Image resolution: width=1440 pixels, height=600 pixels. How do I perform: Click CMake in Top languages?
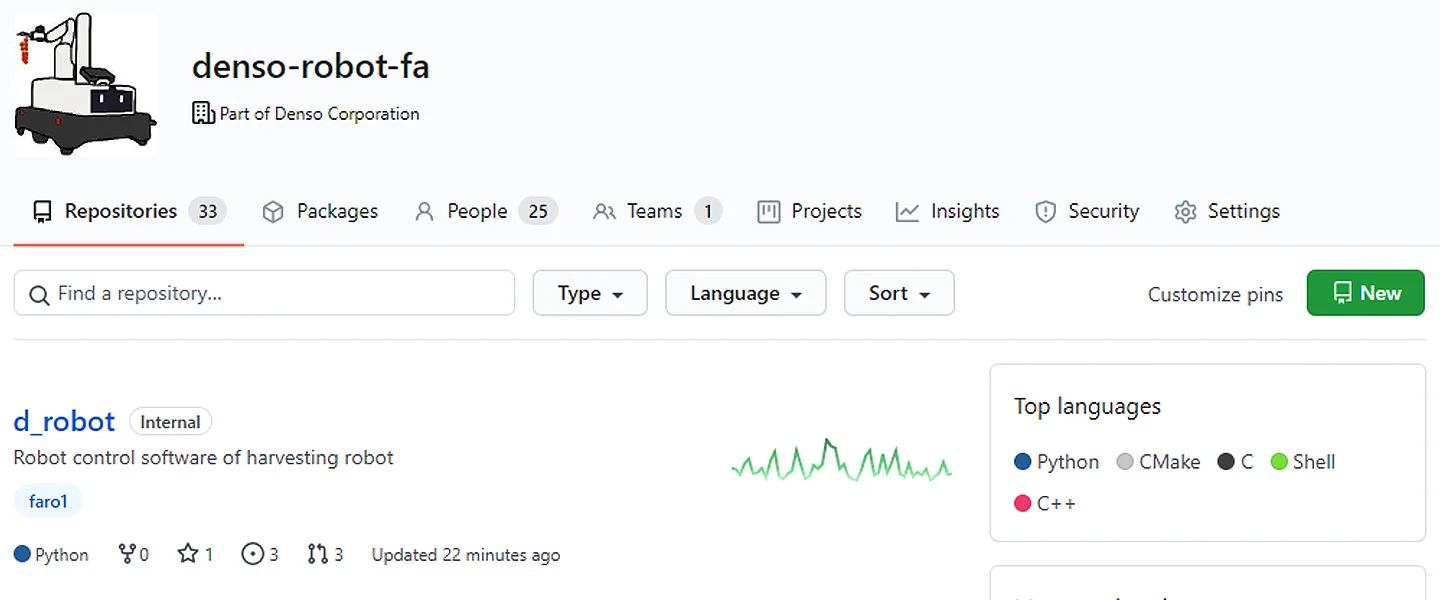(1158, 462)
